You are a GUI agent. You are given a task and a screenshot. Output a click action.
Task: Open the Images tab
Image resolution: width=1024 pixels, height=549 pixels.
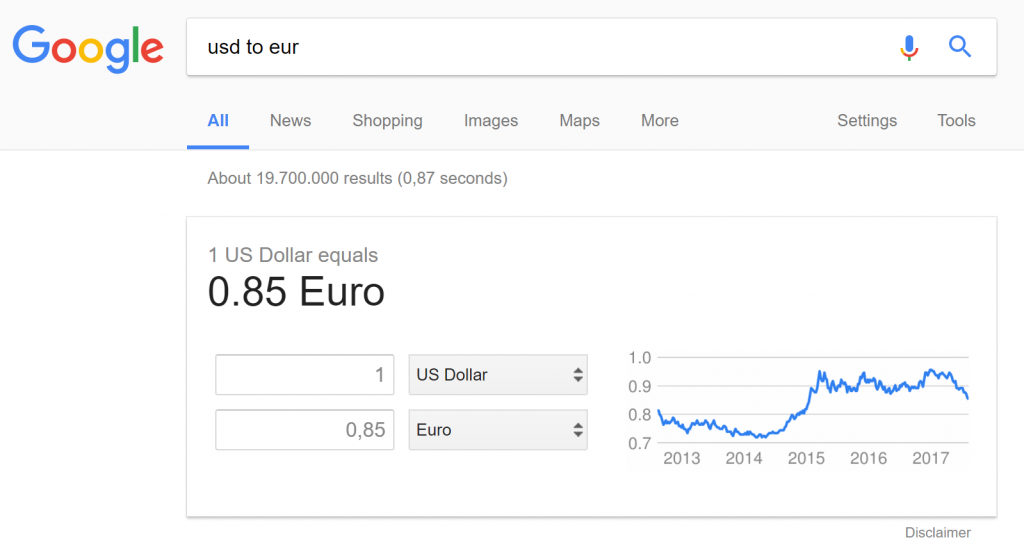[490, 121]
